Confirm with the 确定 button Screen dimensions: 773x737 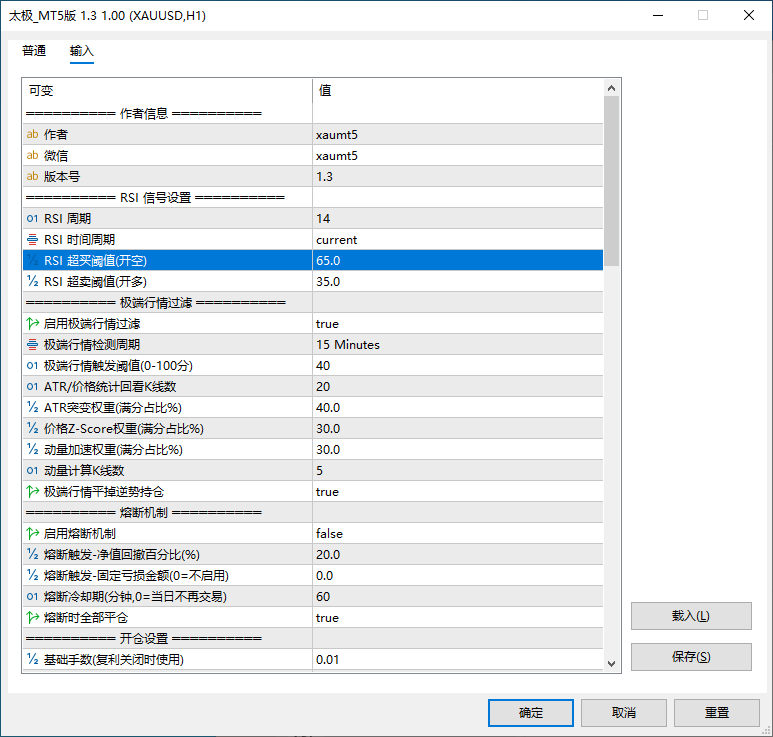tap(530, 712)
